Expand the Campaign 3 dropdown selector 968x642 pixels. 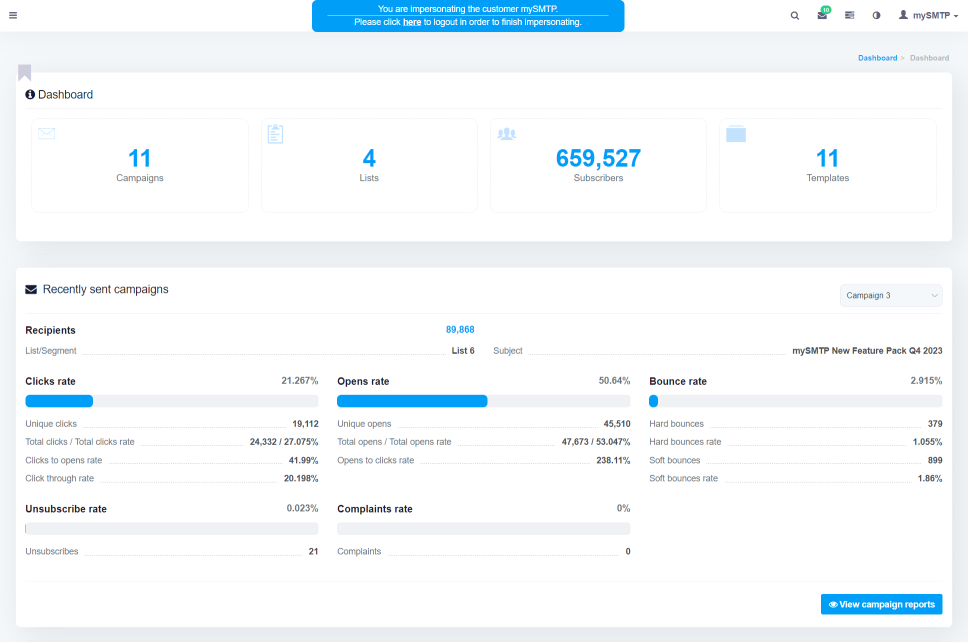(891, 295)
